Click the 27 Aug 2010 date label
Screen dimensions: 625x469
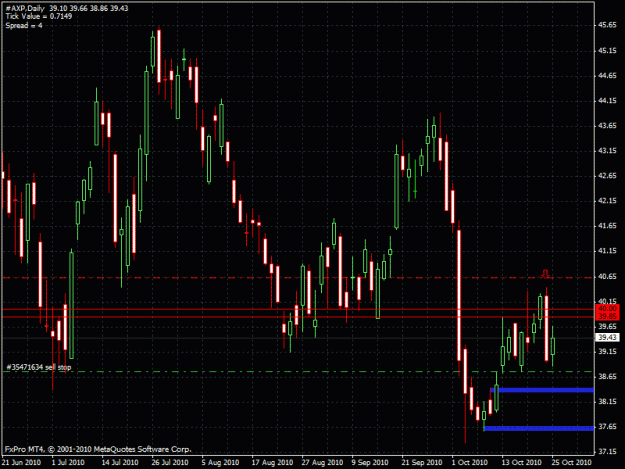(x=322, y=462)
